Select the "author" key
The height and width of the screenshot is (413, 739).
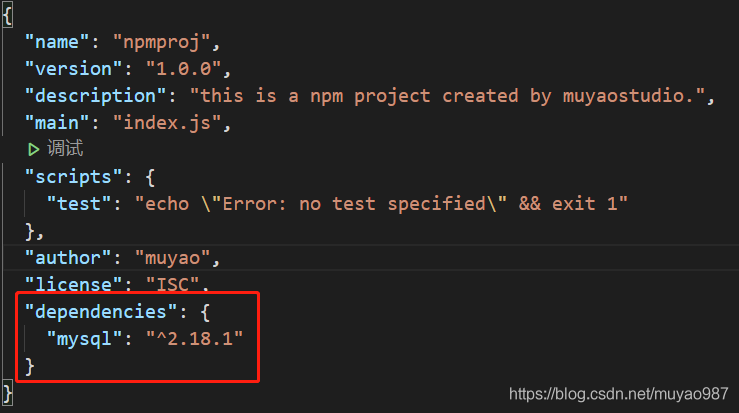click(68, 258)
